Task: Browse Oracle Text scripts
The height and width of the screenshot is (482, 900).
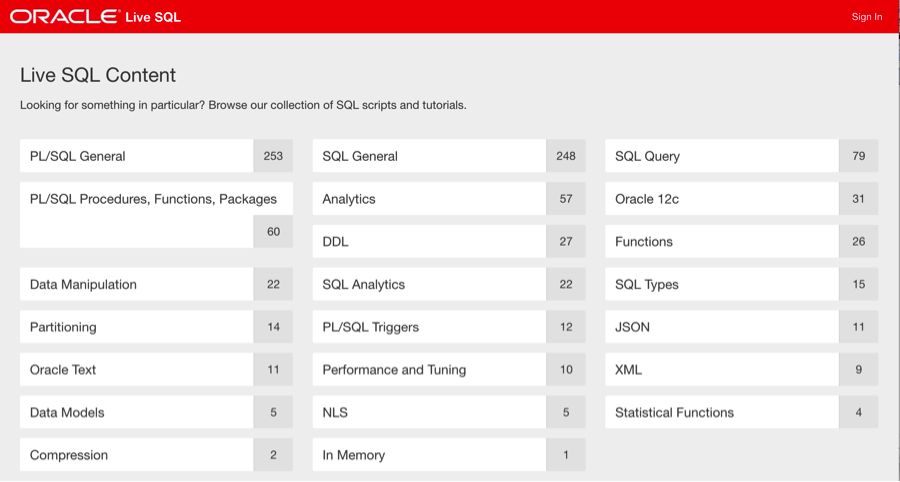Action: click(x=136, y=370)
